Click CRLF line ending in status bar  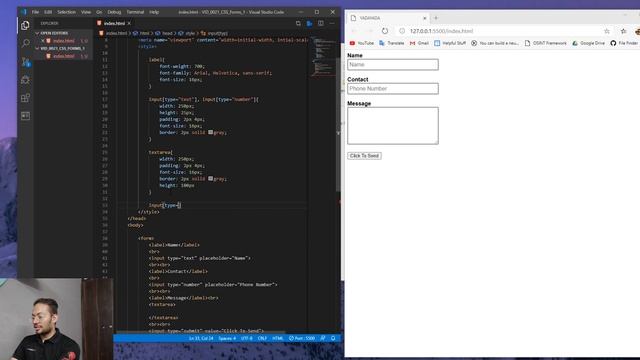pos(262,338)
